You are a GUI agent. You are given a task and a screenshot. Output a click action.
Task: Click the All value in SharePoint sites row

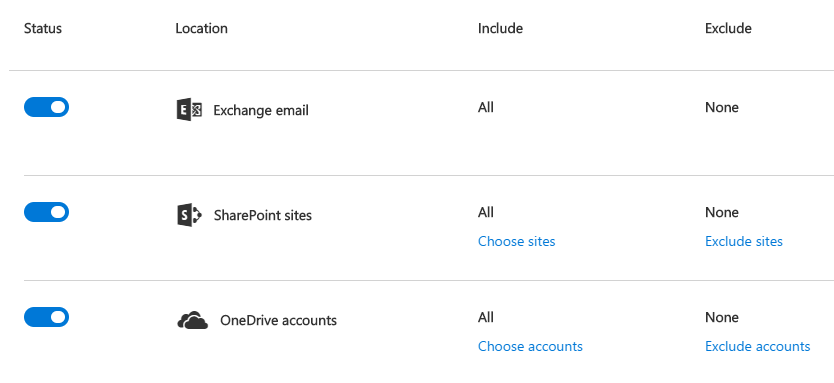pos(486,212)
